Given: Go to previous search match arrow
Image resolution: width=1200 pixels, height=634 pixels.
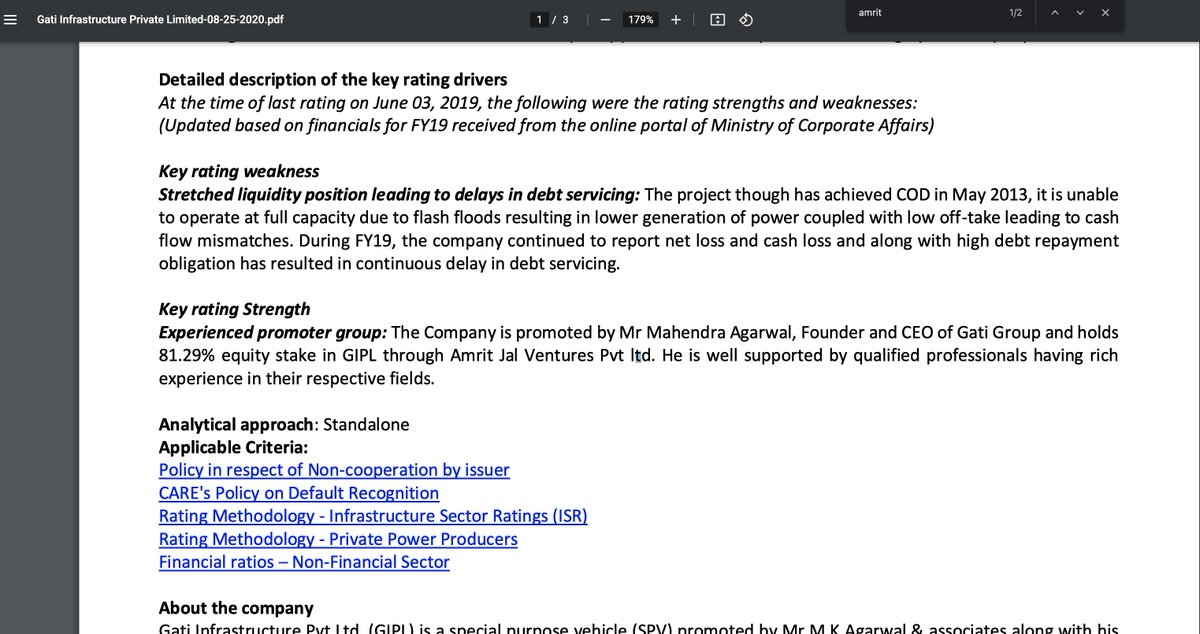Looking at the screenshot, I should point(1054,12).
